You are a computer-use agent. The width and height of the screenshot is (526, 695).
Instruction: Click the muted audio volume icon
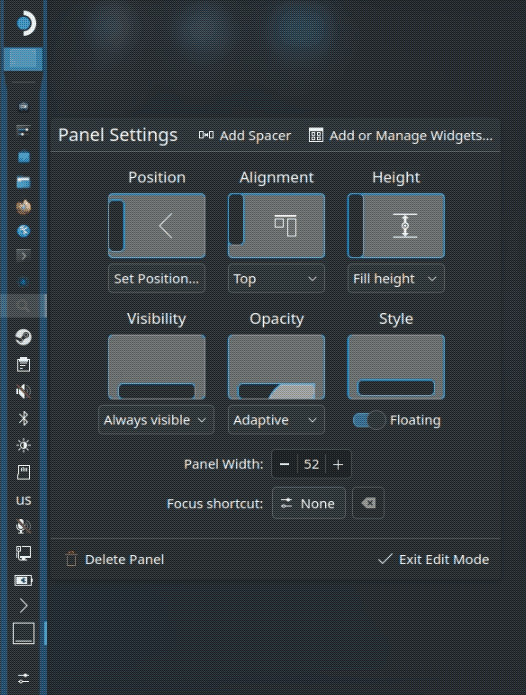(23, 391)
